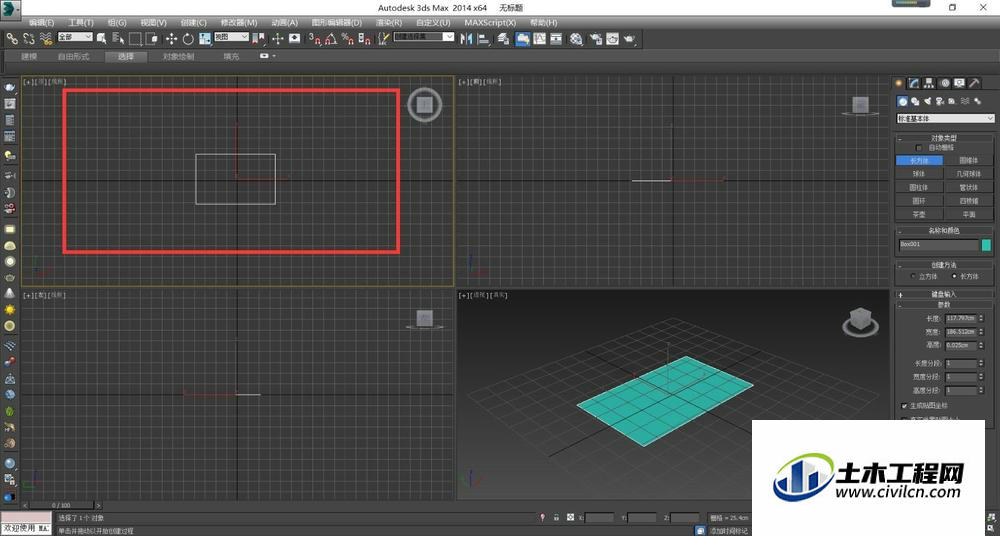
Task: Open the 标准基本体 category dropdown
Action: 945,119
